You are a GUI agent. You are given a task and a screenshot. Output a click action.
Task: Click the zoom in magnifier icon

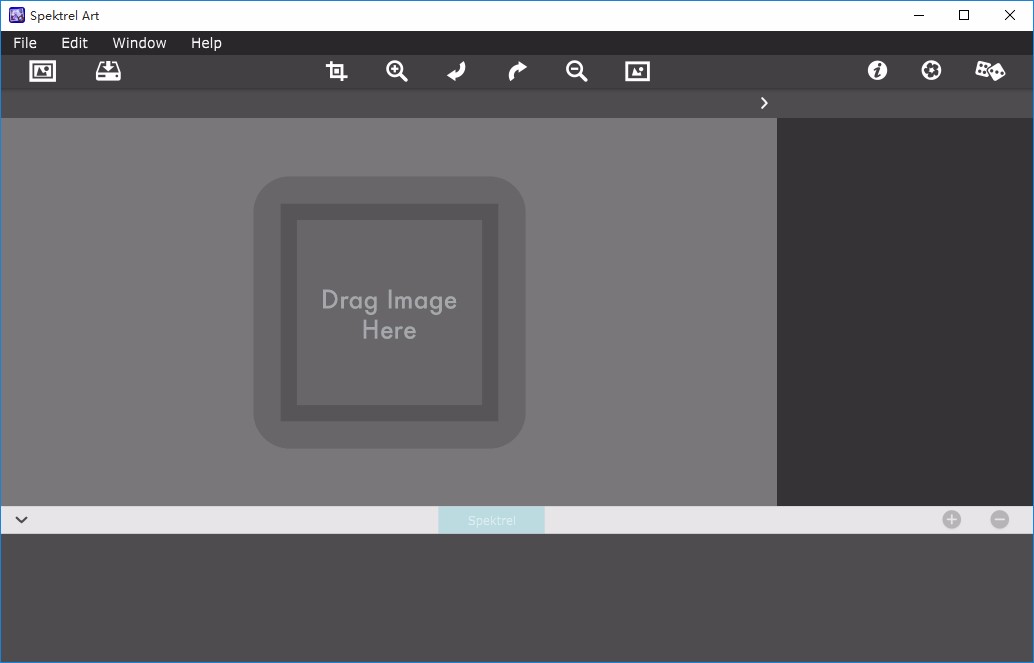pyautogui.click(x=397, y=71)
